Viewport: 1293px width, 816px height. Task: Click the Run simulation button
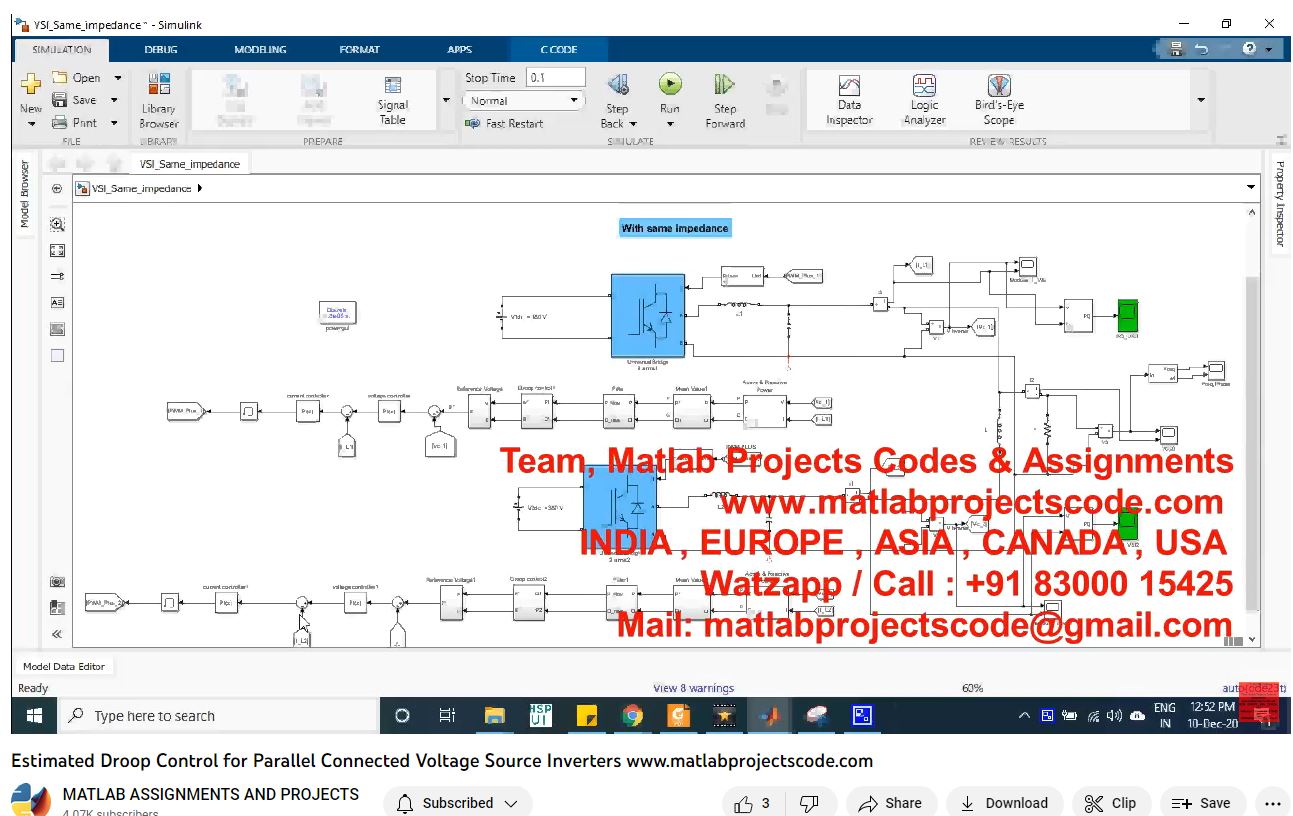(x=670, y=85)
